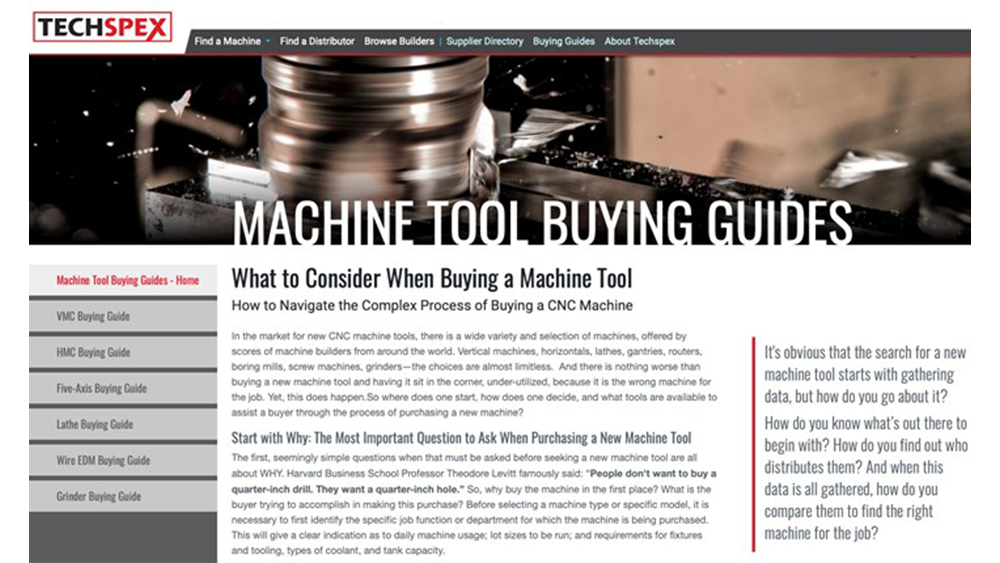This screenshot has width=1000, height=563.
Task: Select Machine Tool Buying Guides - Home
Action: tap(127, 281)
